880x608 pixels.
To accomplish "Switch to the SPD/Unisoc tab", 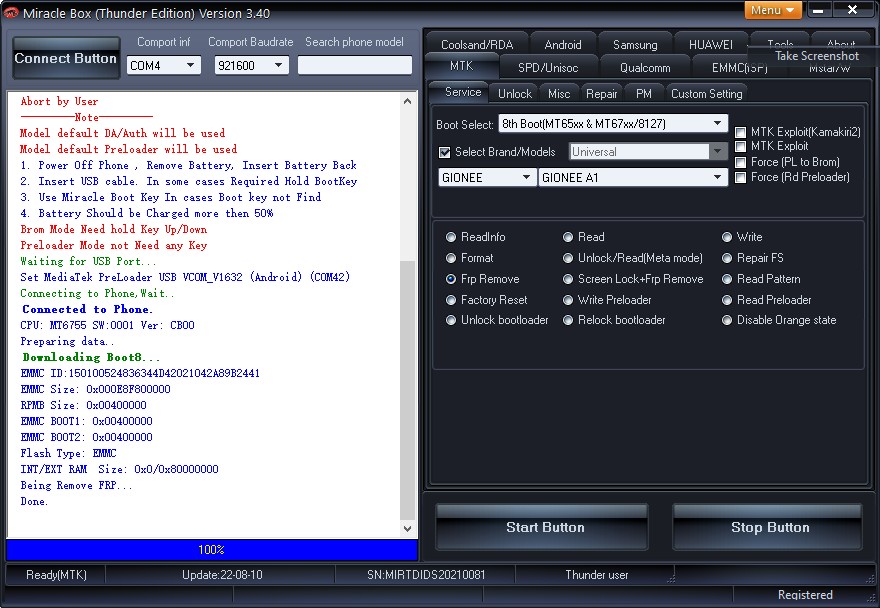I will (548, 67).
